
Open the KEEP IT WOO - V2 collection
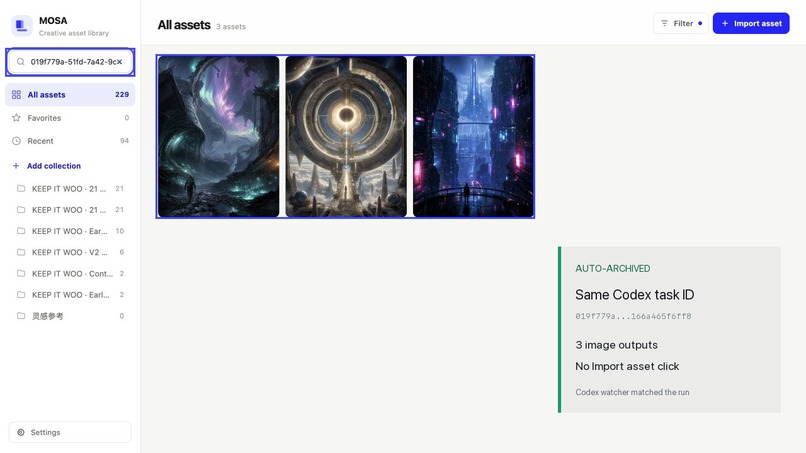70,252
